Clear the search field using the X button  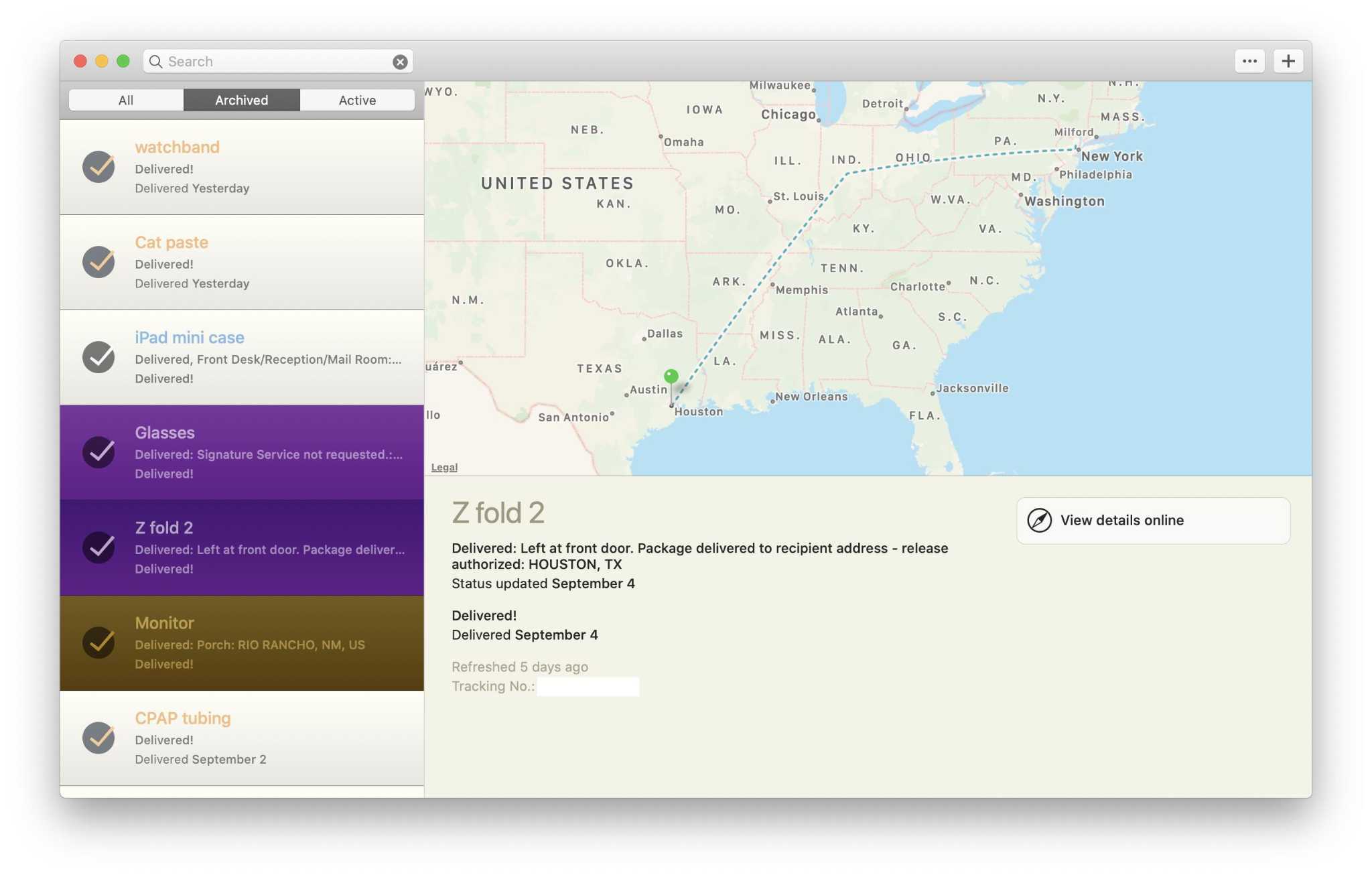(x=400, y=61)
